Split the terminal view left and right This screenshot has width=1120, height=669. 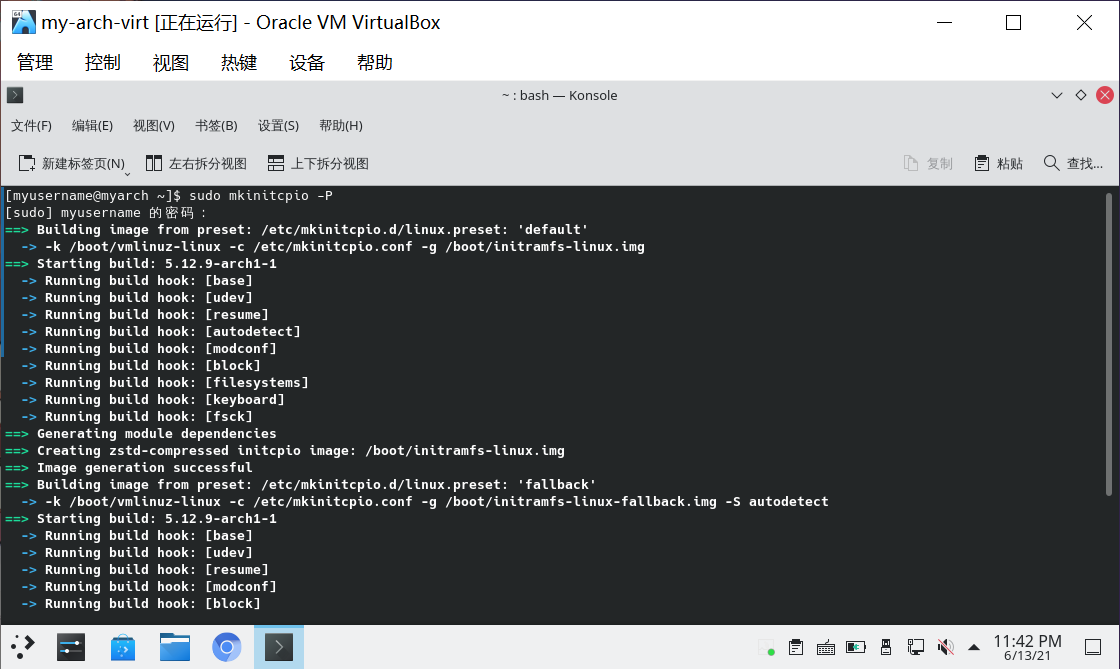coord(196,162)
